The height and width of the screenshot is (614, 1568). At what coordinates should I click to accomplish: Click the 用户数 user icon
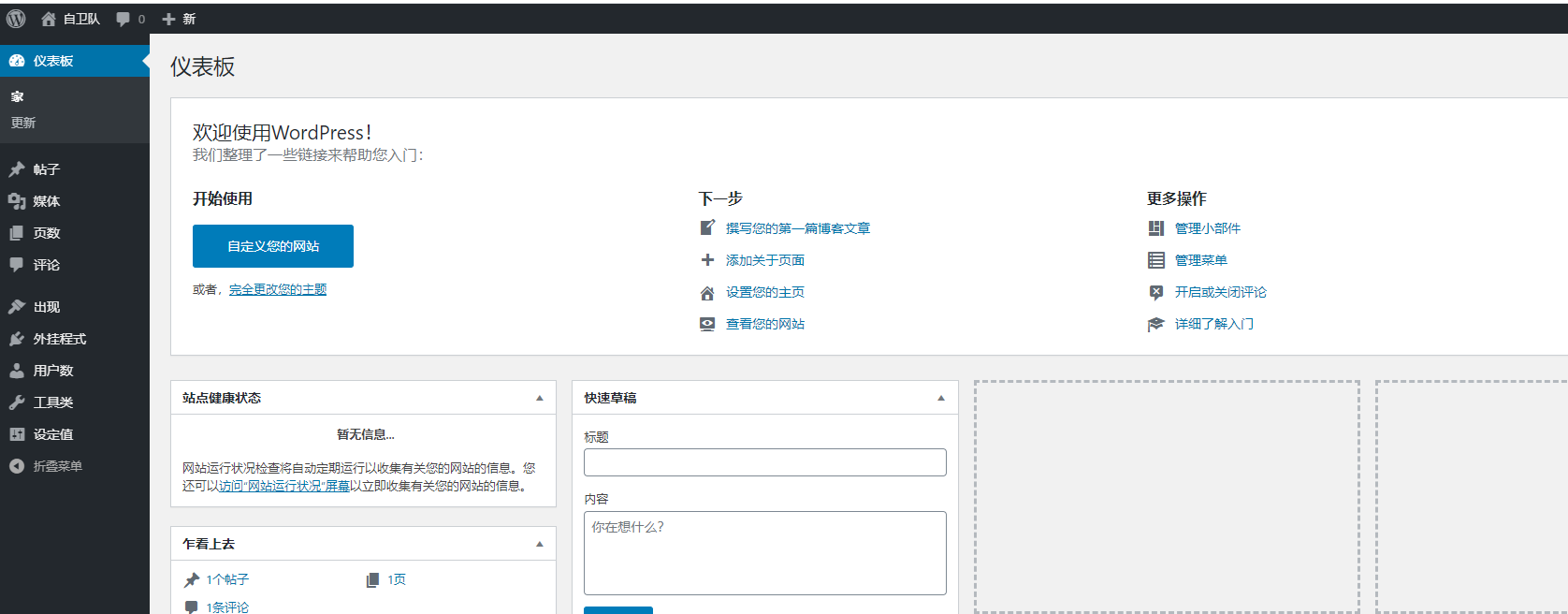17,371
